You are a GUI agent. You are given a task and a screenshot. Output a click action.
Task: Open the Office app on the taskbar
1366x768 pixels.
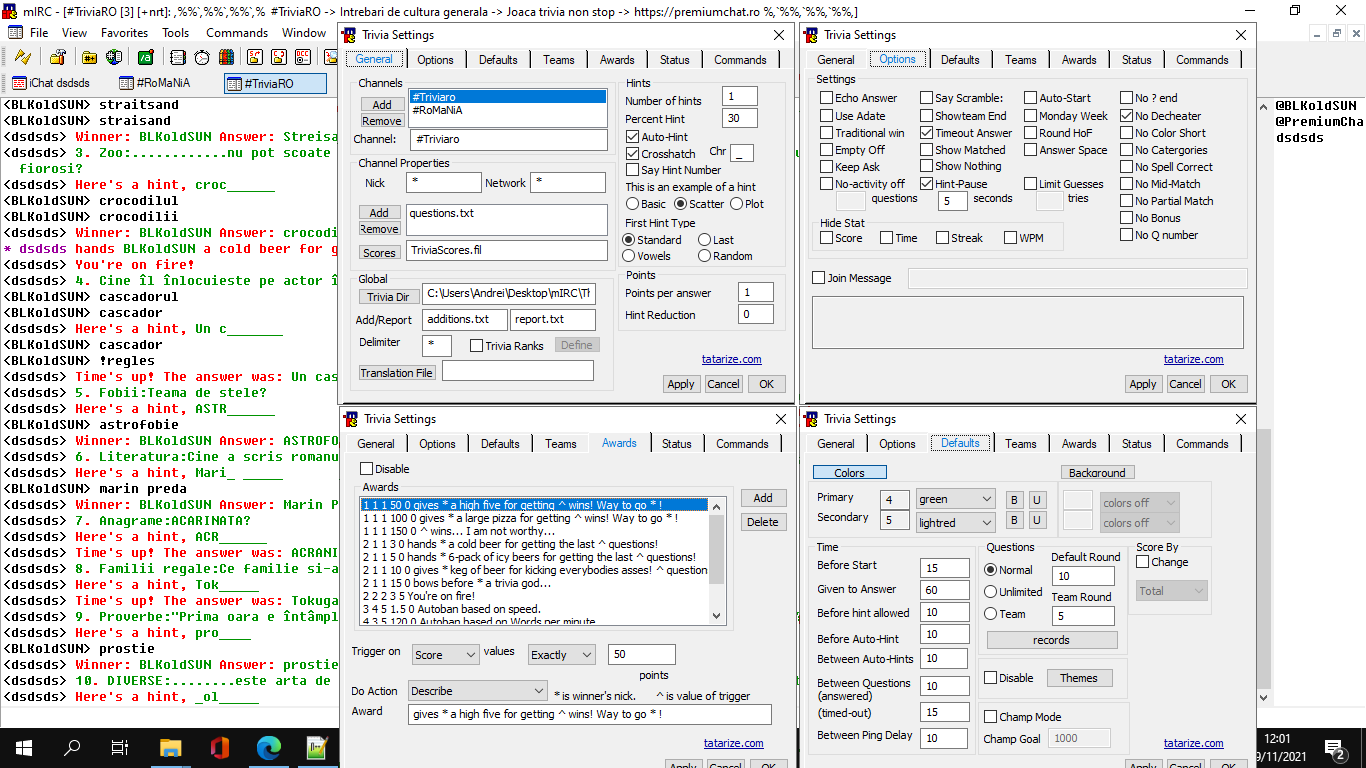[x=219, y=748]
